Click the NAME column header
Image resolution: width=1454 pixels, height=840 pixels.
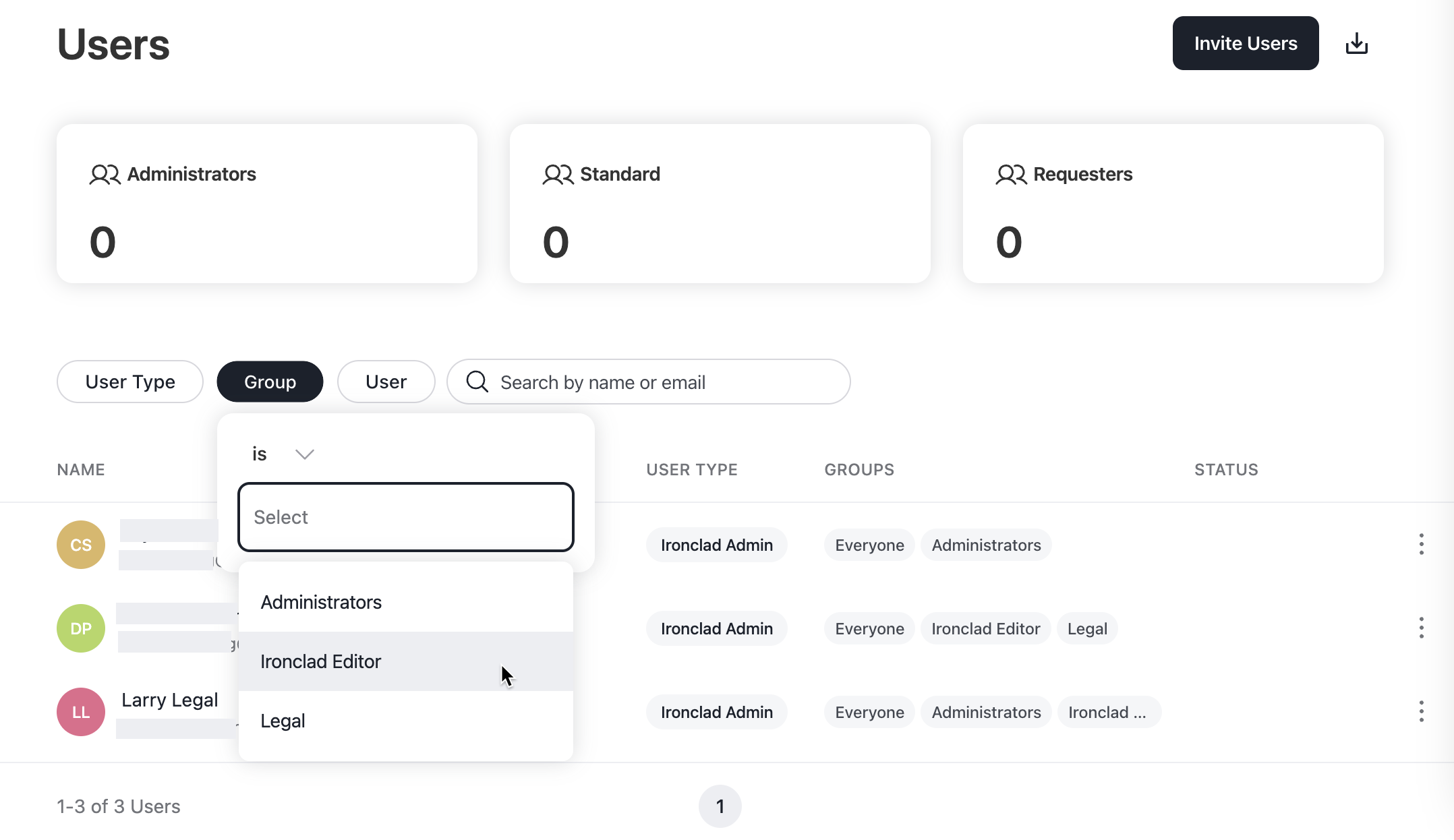[81, 470]
